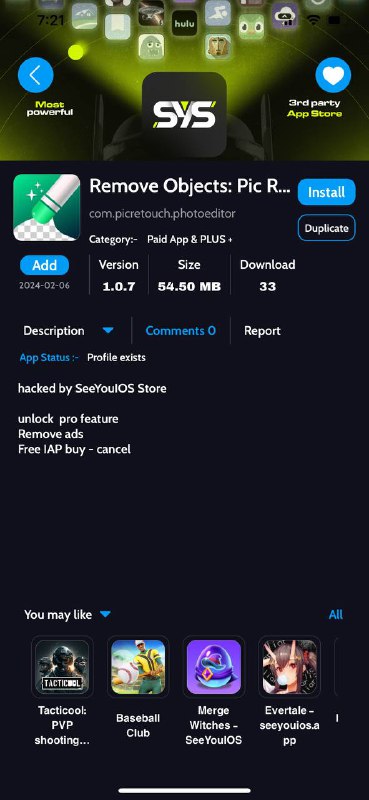Open the Tacticool app icon

pyautogui.click(x=62, y=666)
